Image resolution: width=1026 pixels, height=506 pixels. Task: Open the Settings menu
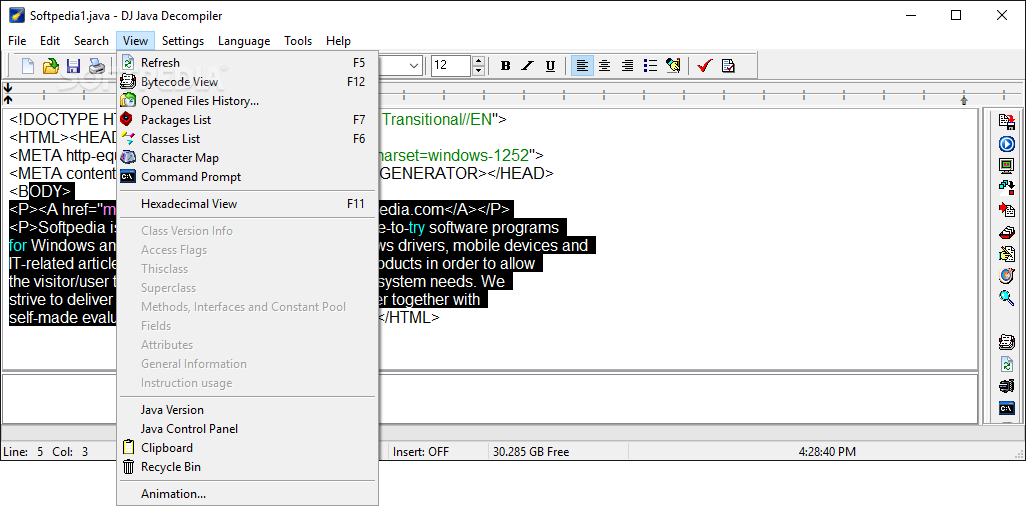click(183, 41)
